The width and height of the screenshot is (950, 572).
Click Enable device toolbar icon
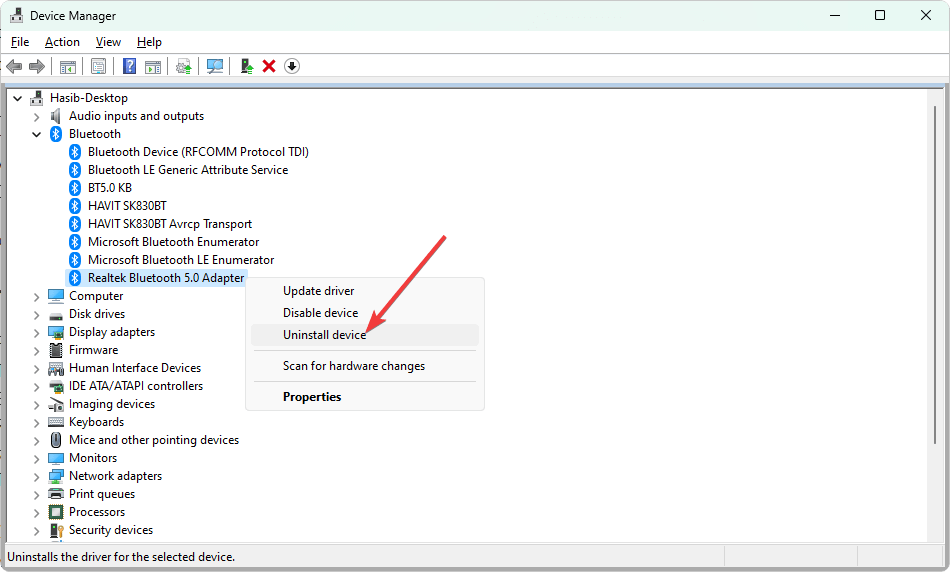coord(246,66)
